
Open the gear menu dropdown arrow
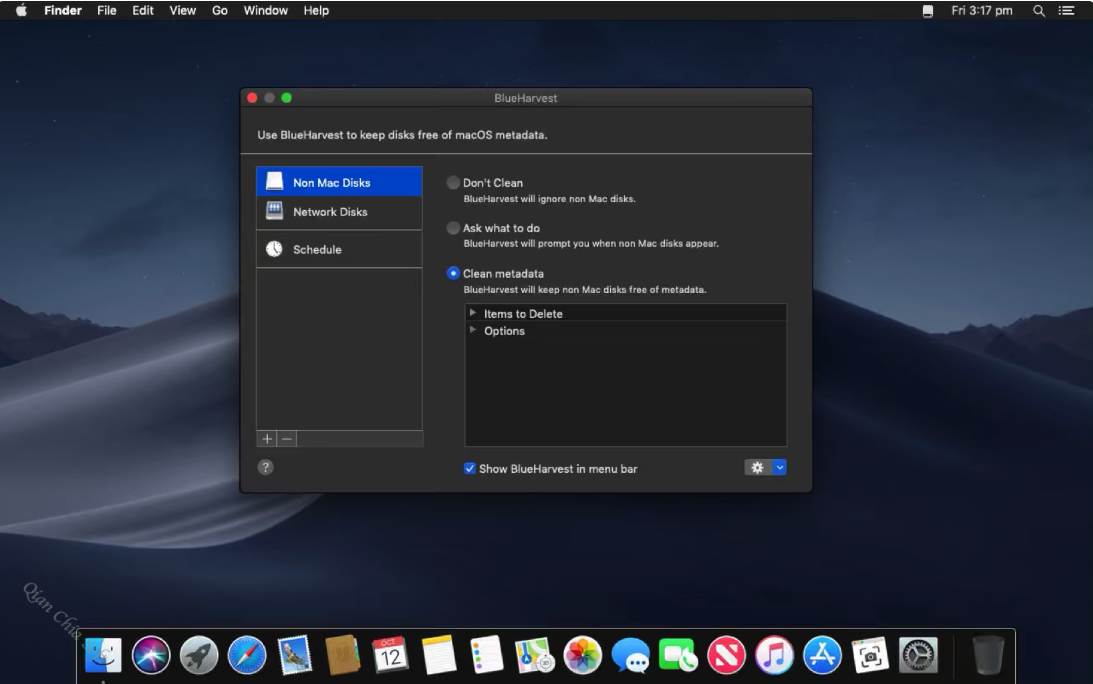coord(780,468)
